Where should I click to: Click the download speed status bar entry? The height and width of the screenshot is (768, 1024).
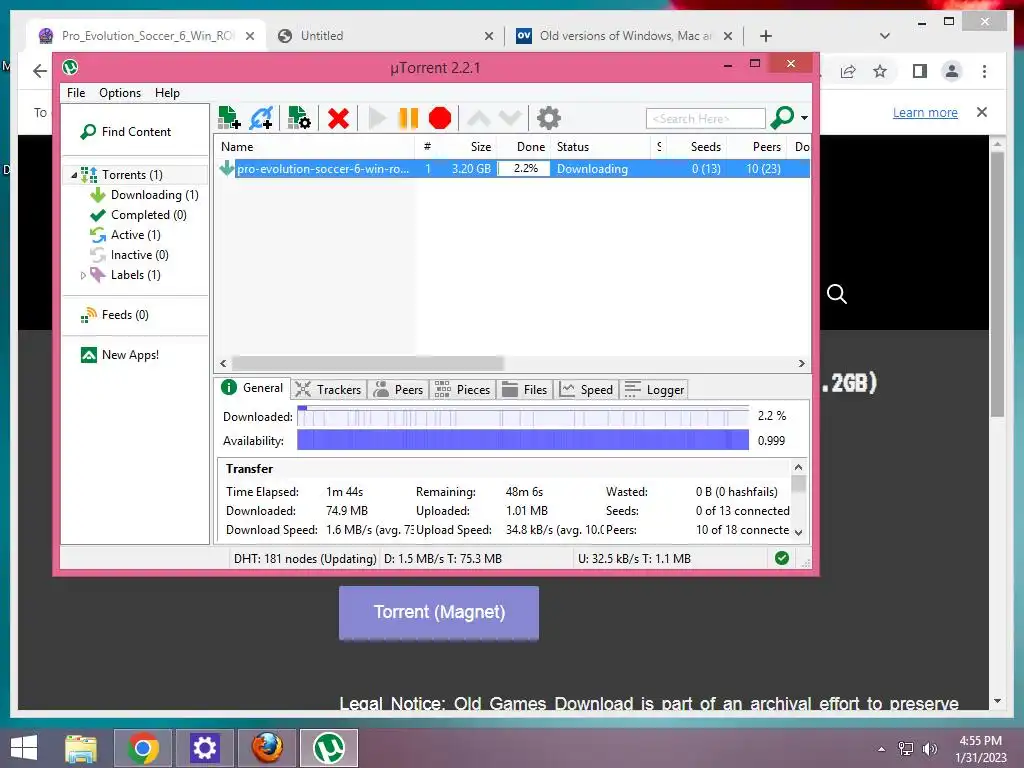443,559
